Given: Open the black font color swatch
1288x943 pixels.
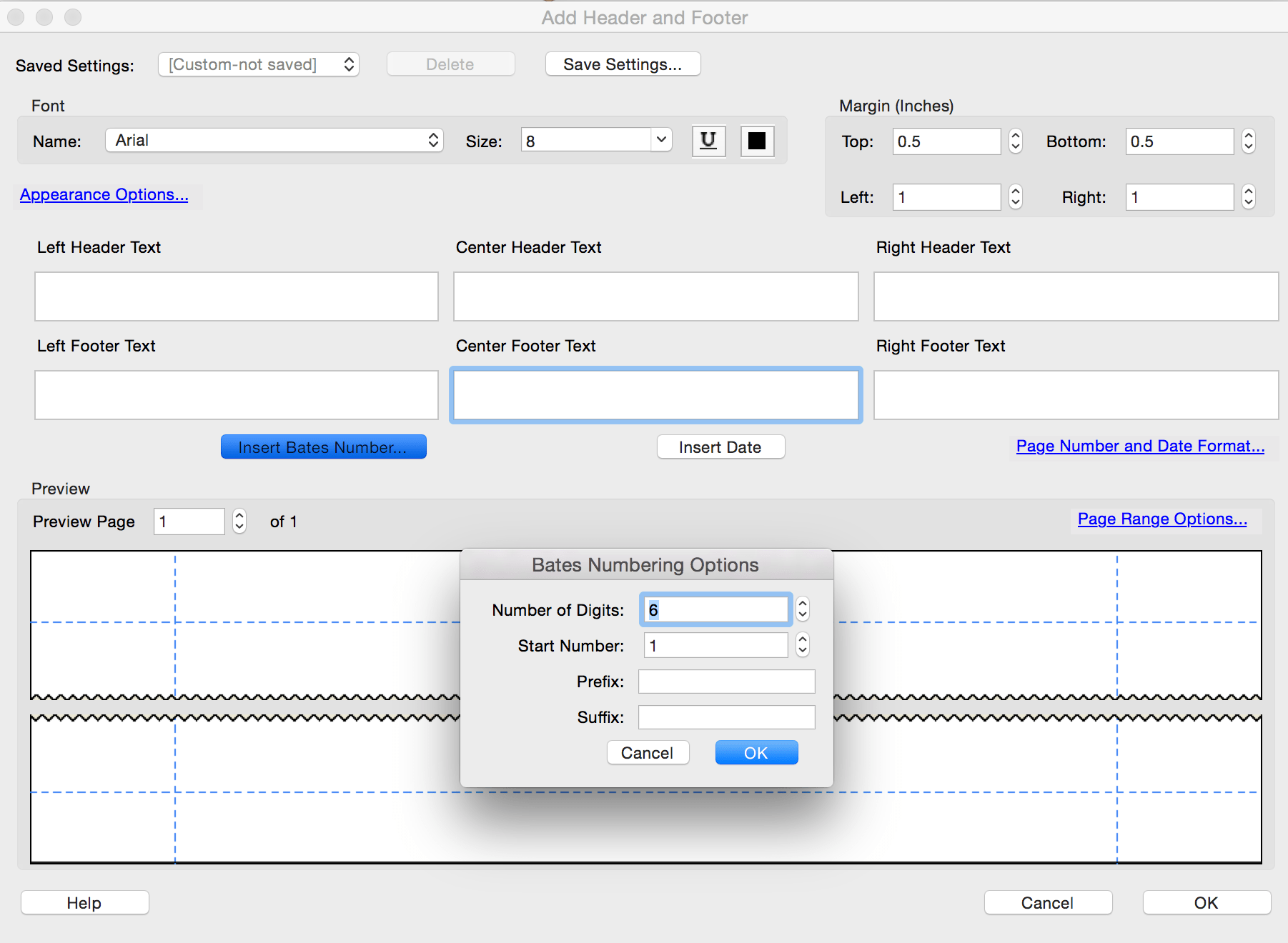Looking at the screenshot, I should (757, 141).
